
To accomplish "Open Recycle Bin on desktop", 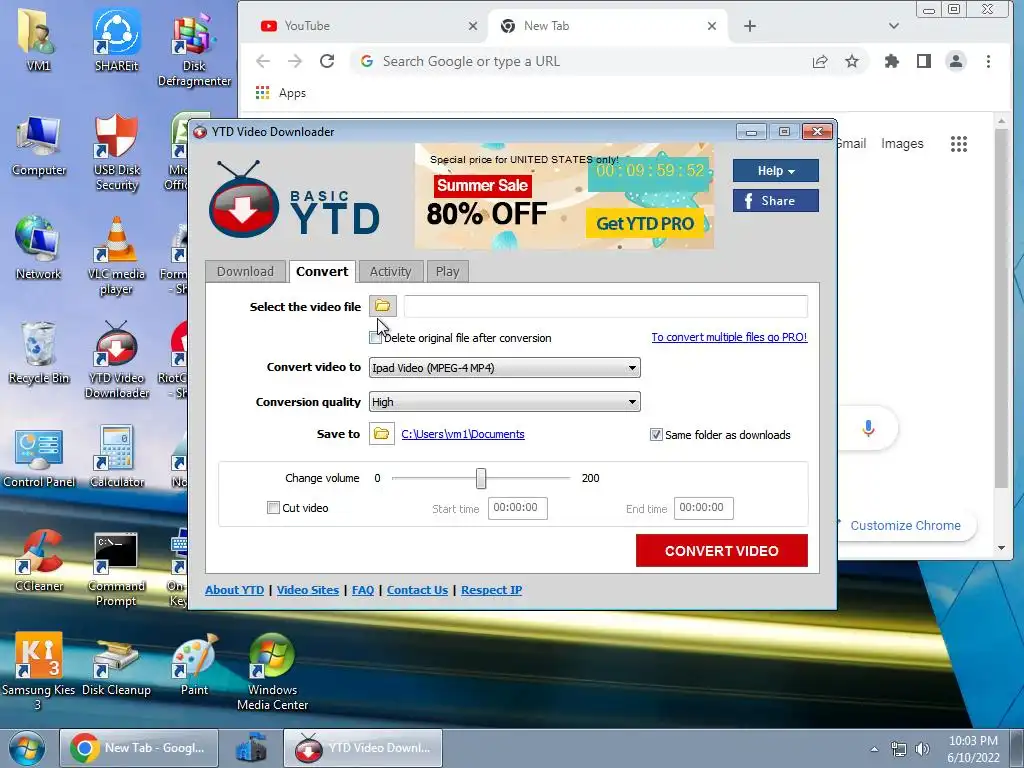I will pos(39,353).
